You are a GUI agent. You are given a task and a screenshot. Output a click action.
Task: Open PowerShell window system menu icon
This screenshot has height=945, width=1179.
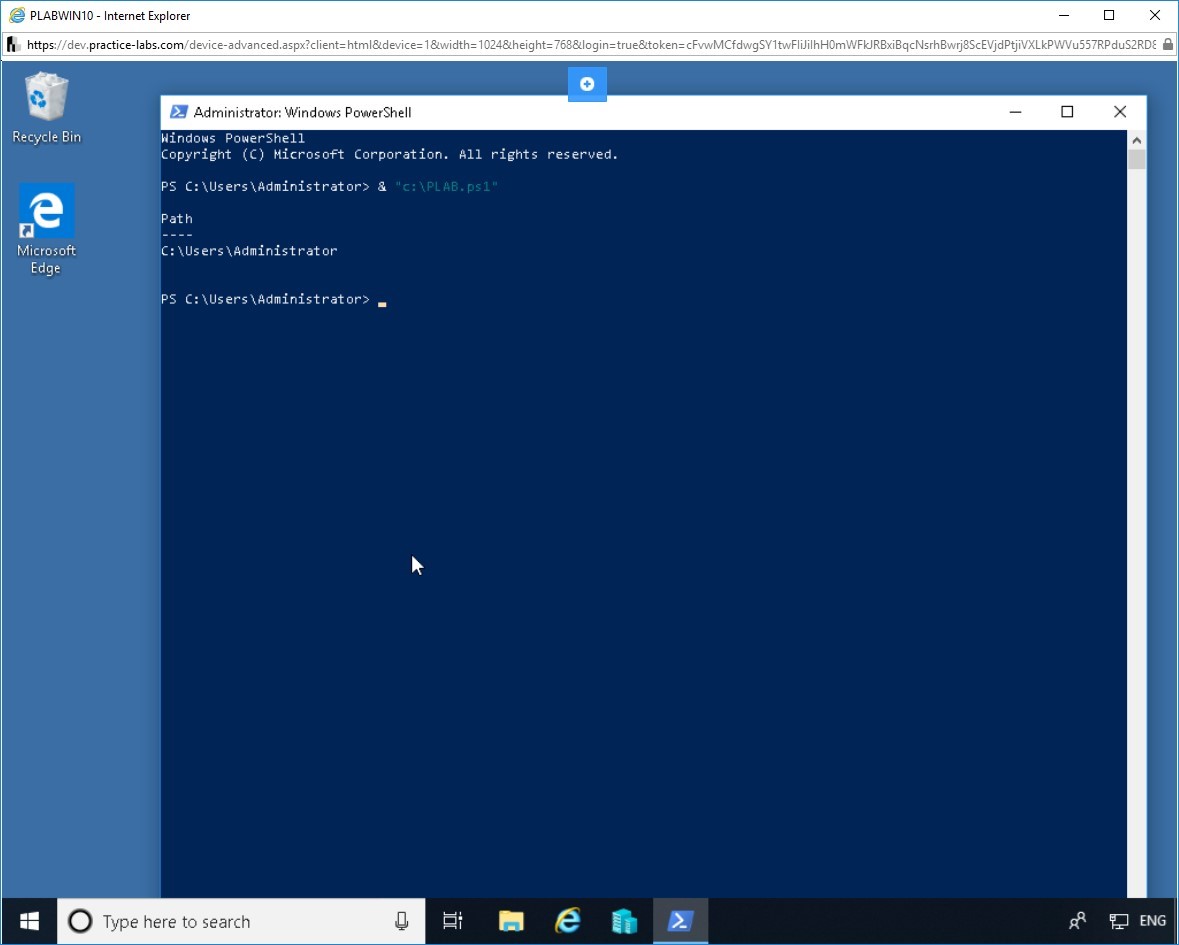click(x=178, y=112)
